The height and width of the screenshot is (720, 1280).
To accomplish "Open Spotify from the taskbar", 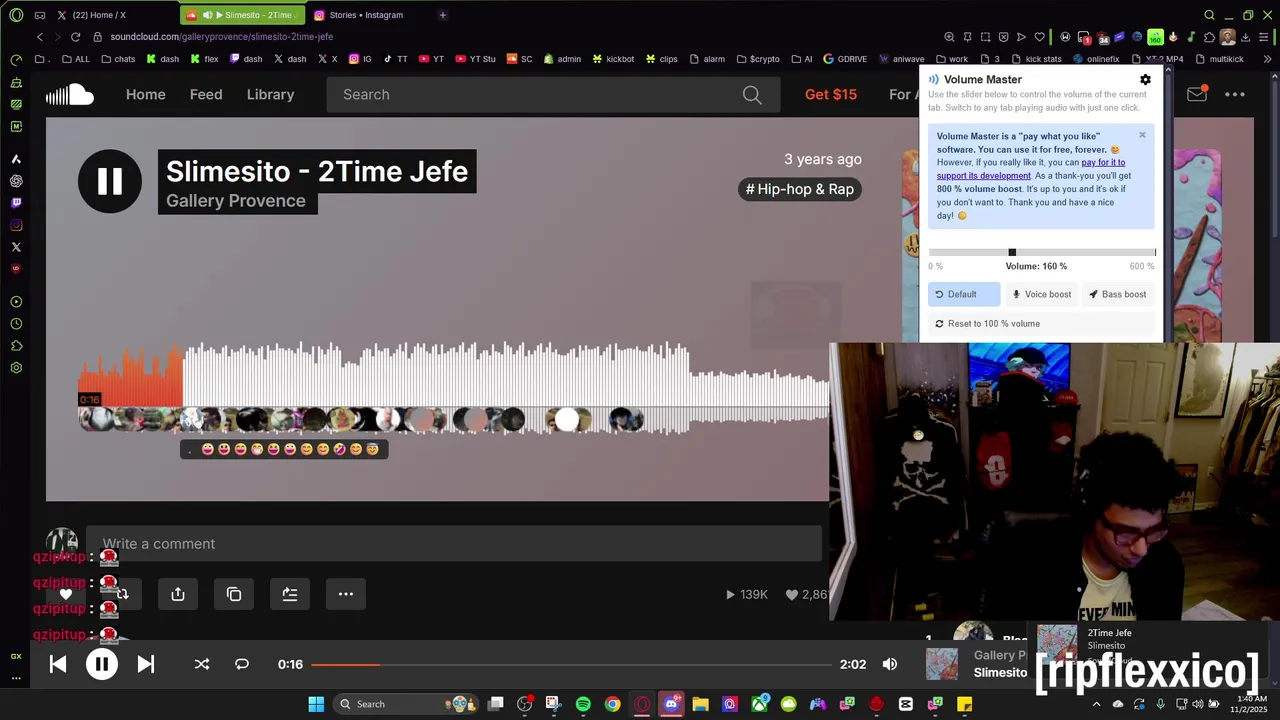I will tap(583, 704).
